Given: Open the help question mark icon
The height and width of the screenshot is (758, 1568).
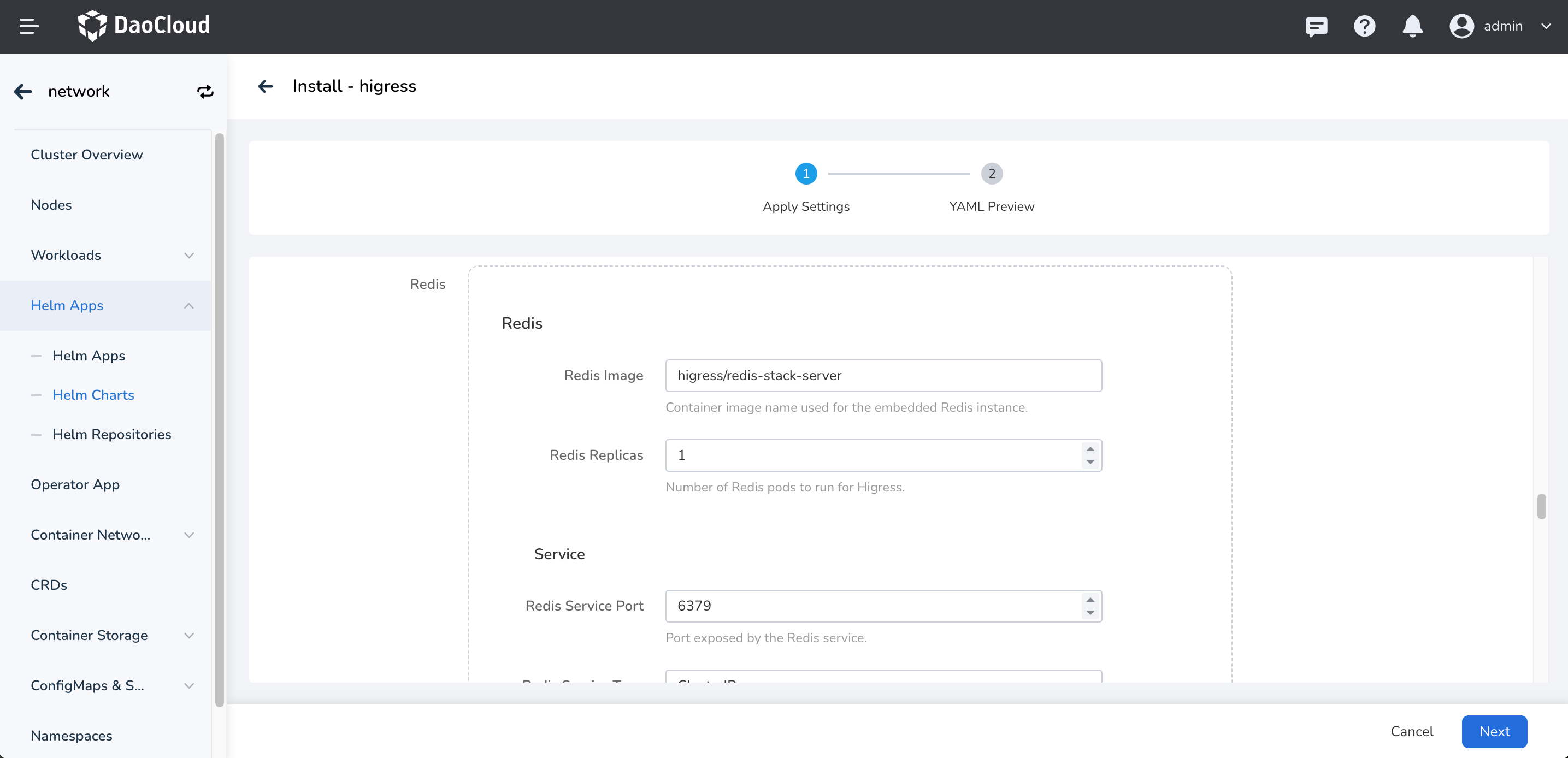Looking at the screenshot, I should click(1364, 26).
